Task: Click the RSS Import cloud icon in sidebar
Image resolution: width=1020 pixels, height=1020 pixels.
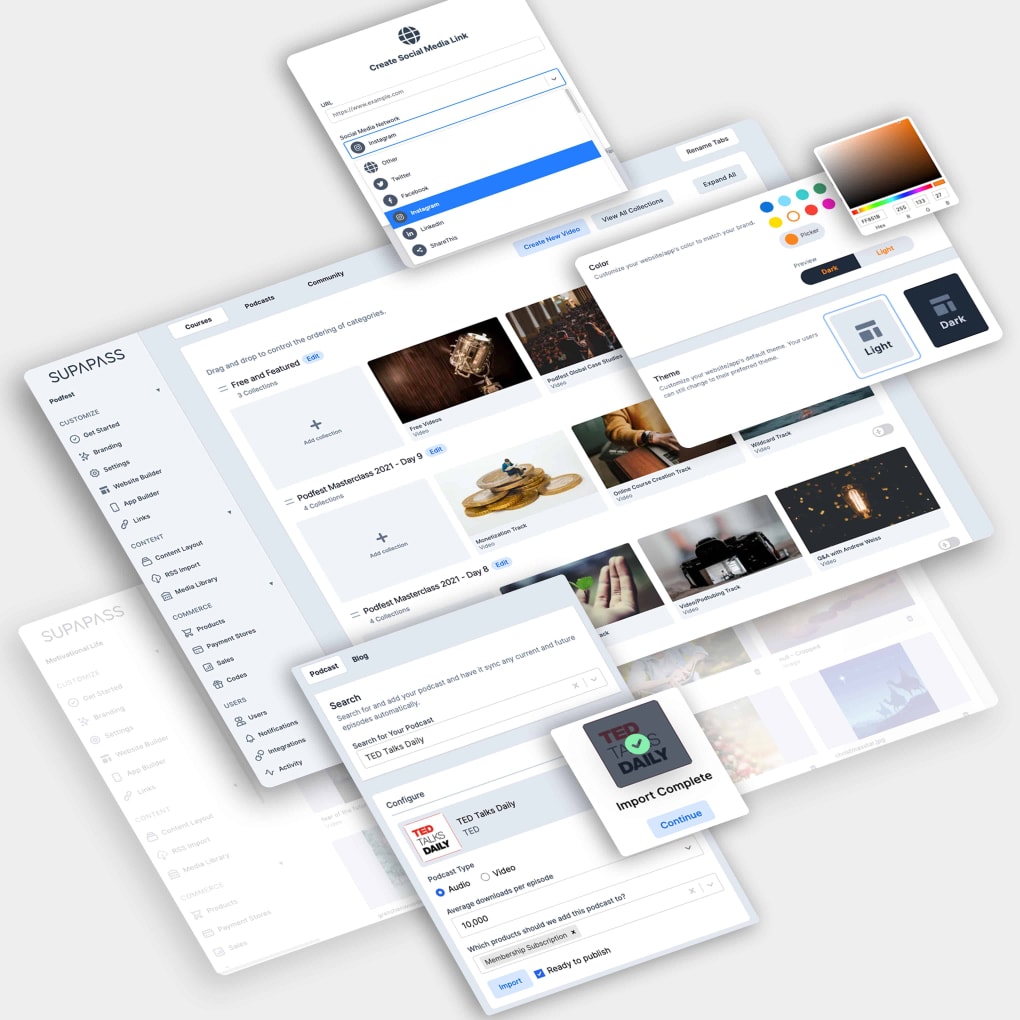Action: click(x=156, y=578)
